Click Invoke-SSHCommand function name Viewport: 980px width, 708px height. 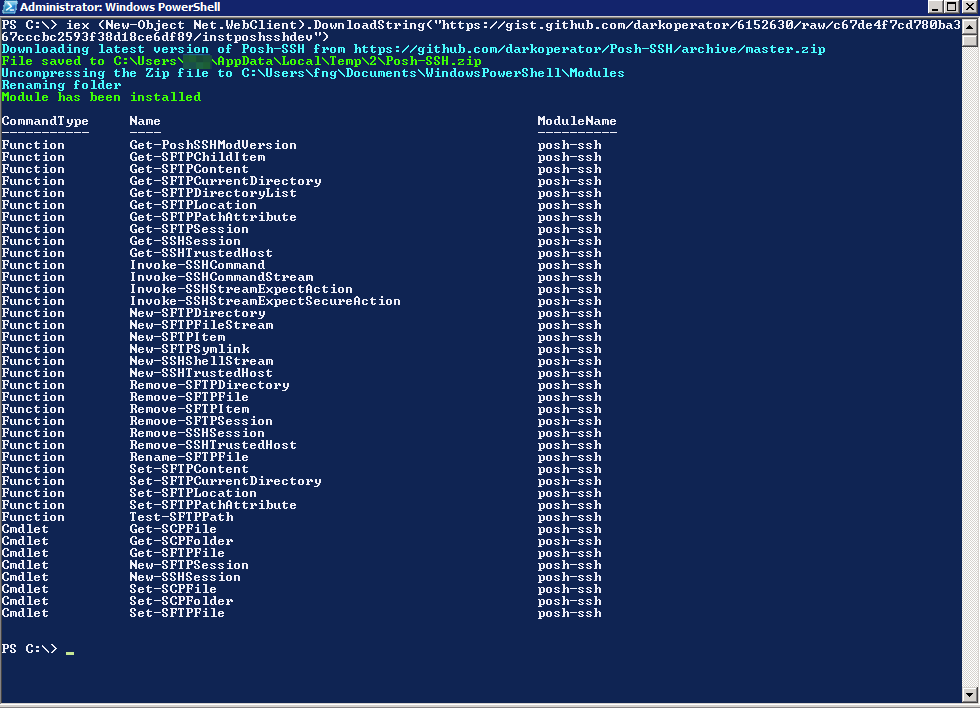click(198, 265)
